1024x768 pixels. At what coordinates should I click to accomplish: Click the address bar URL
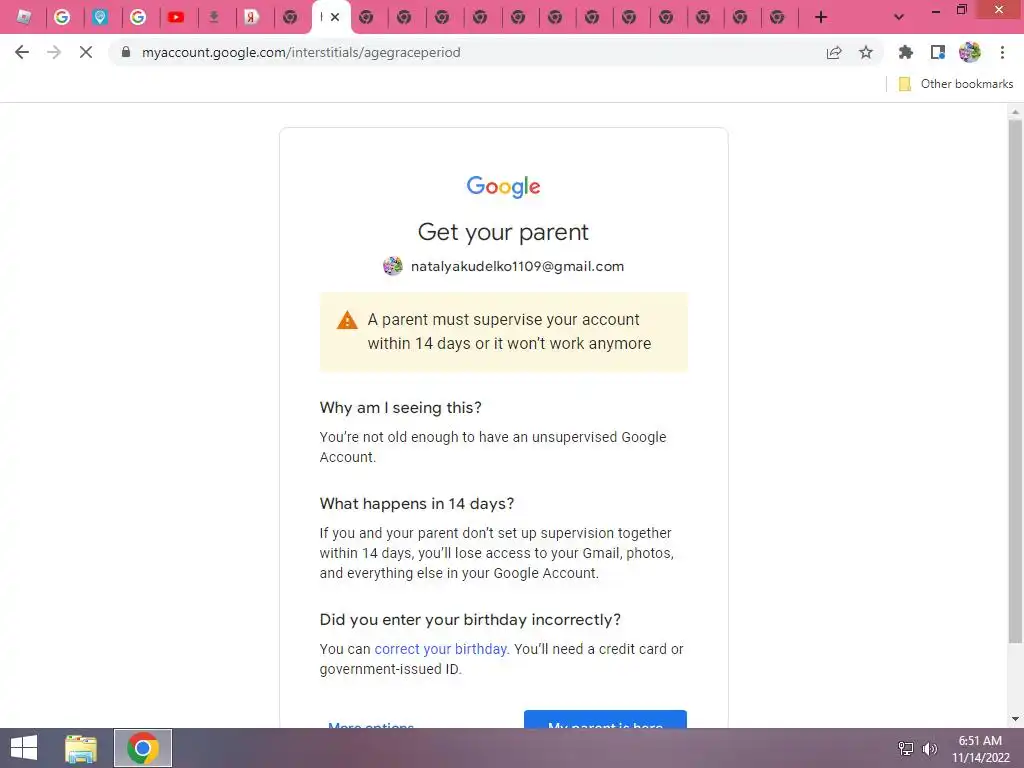point(301,52)
